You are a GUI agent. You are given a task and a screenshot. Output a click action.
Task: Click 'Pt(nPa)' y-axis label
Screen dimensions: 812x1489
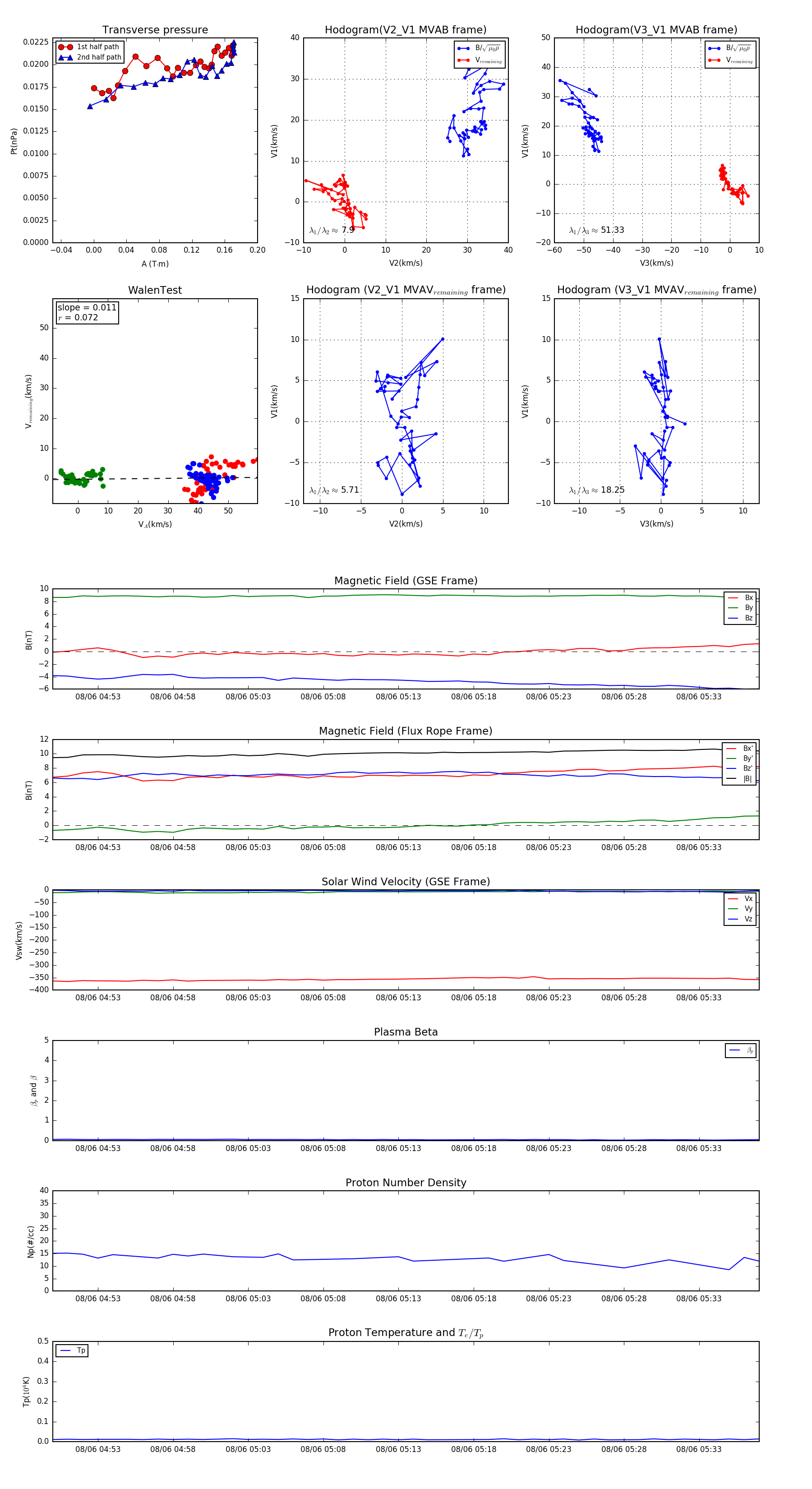click(x=14, y=140)
